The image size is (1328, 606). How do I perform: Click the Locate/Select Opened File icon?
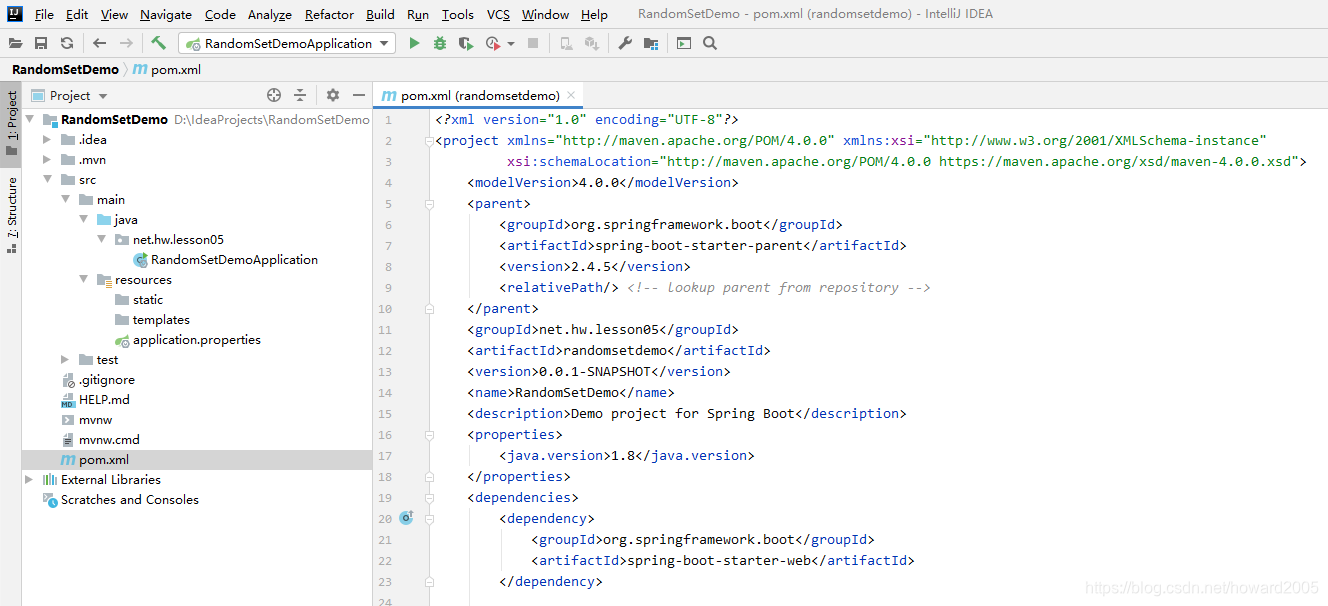(x=274, y=95)
